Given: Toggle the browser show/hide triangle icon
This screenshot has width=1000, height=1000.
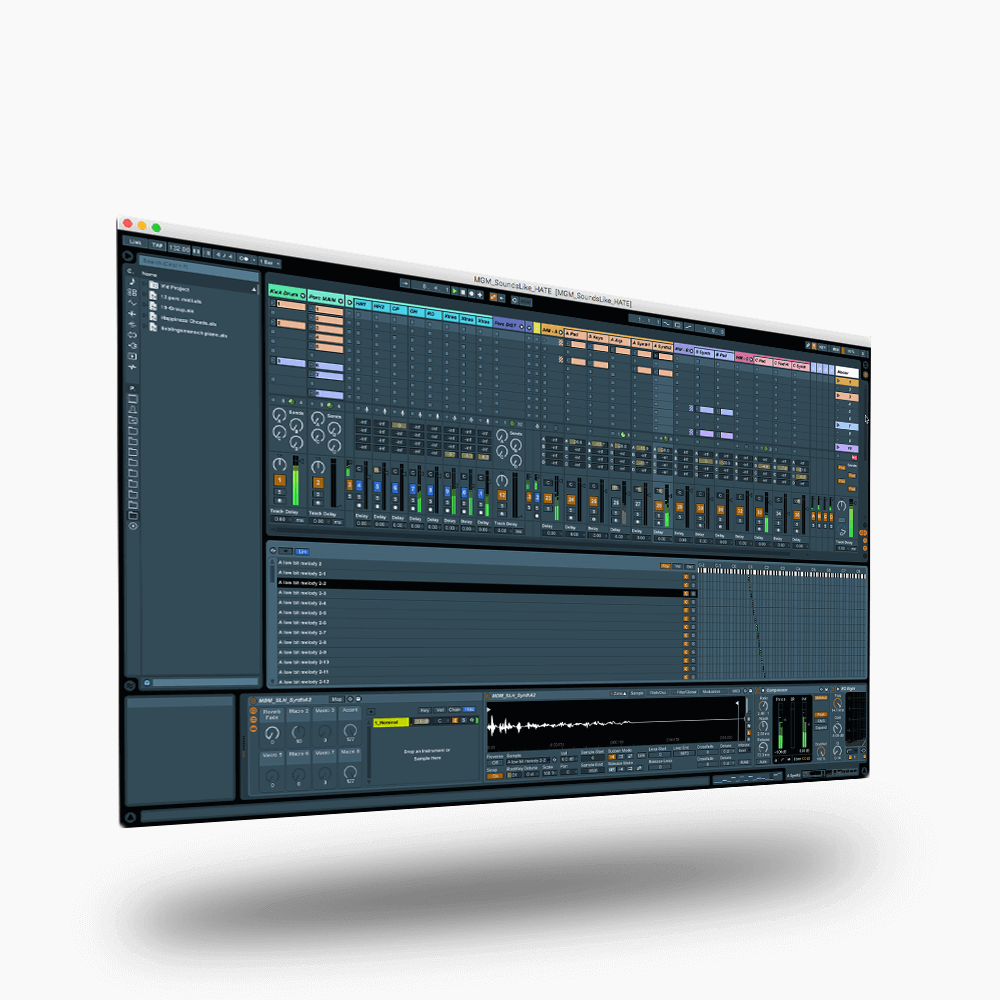Looking at the screenshot, I should (x=128, y=256).
